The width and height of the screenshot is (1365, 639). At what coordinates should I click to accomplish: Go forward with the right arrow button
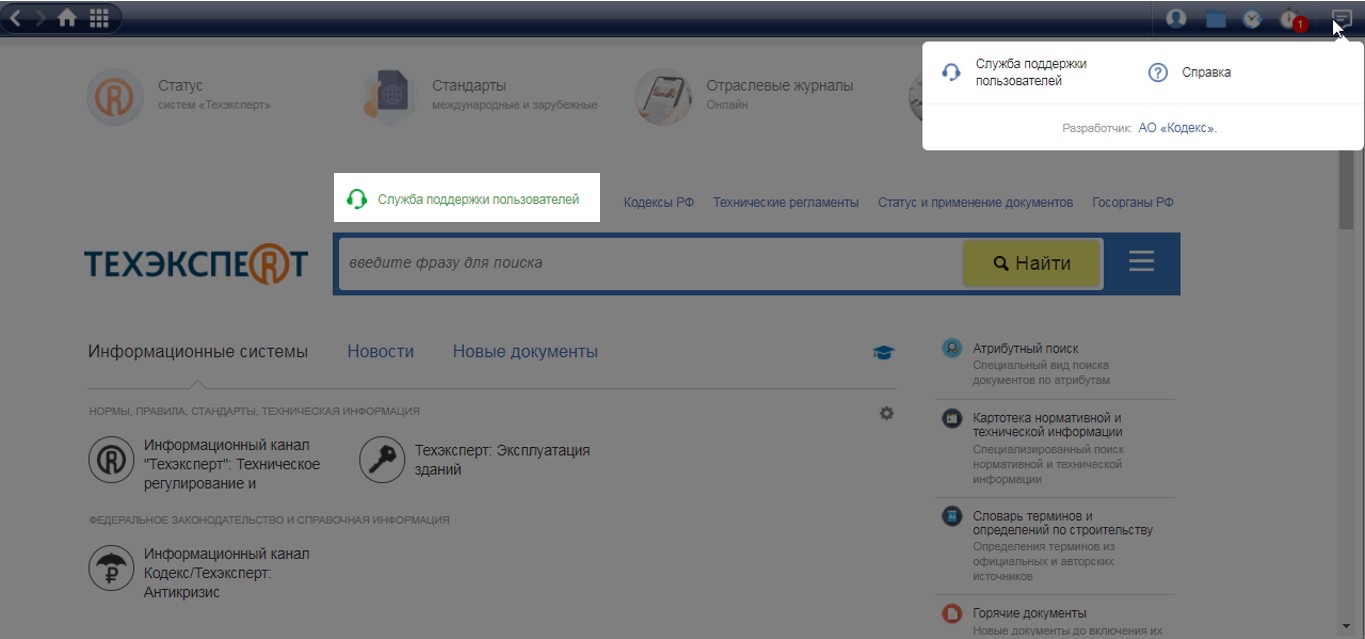pos(40,18)
